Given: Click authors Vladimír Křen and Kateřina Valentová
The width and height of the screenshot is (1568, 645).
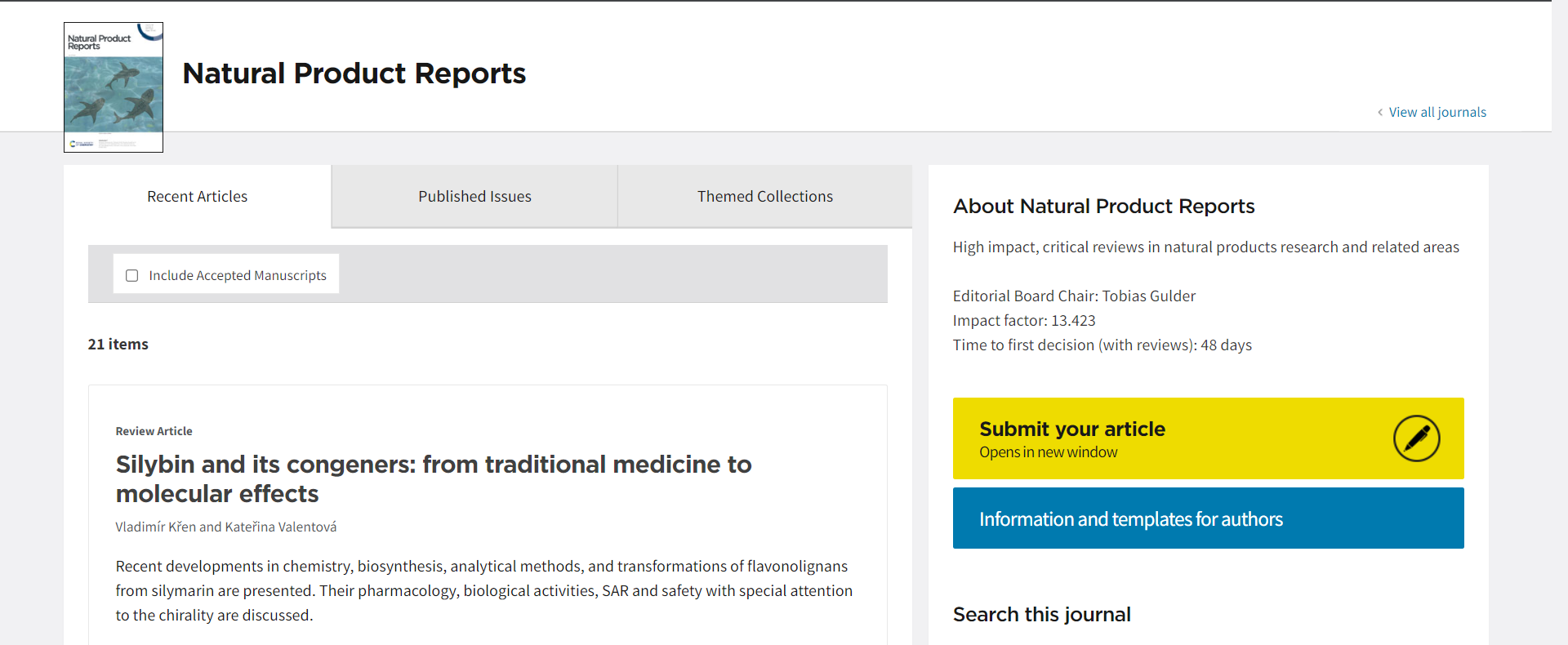Looking at the screenshot, I should pyautogui.click(x=226, y=527).
